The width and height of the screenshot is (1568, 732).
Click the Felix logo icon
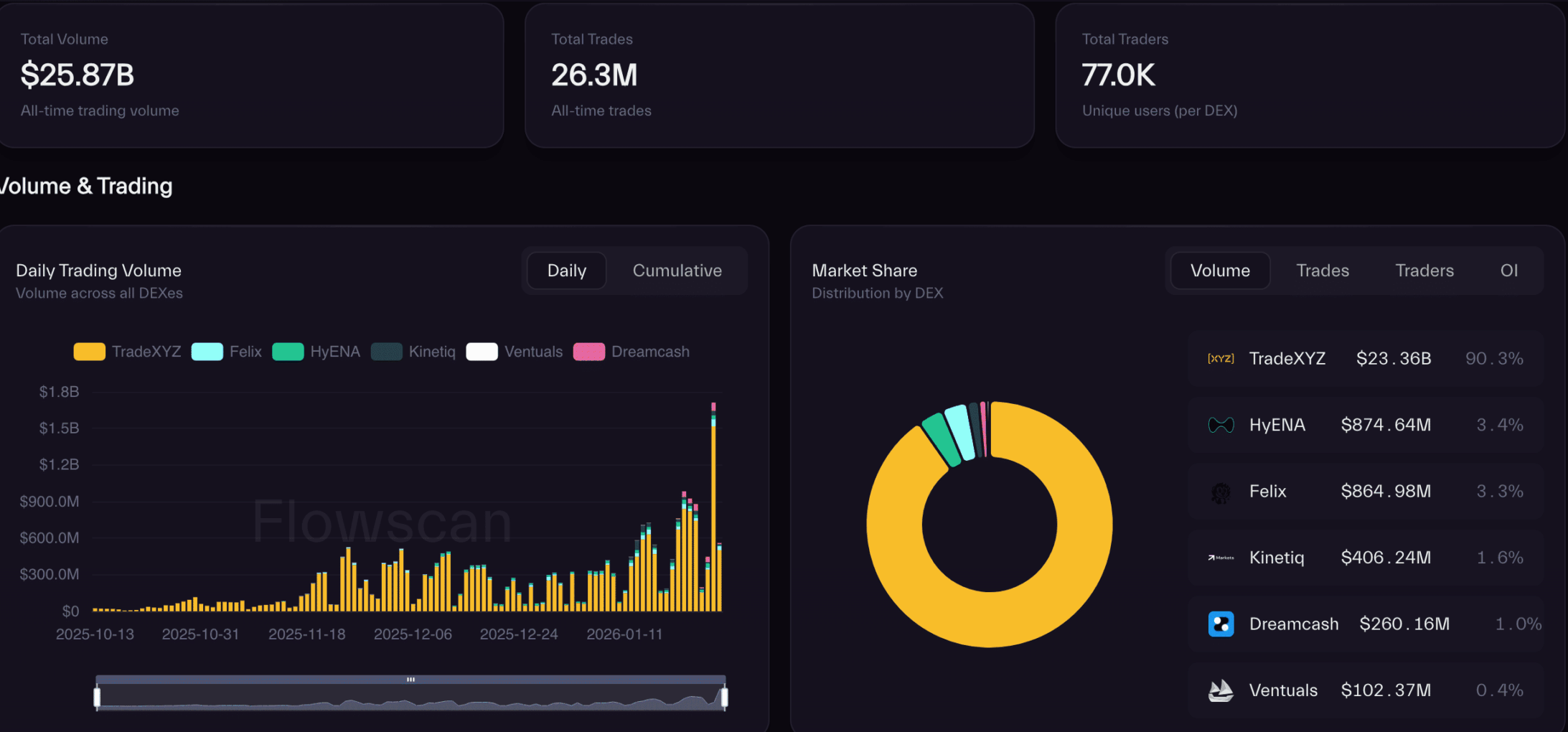point(1221,492)
